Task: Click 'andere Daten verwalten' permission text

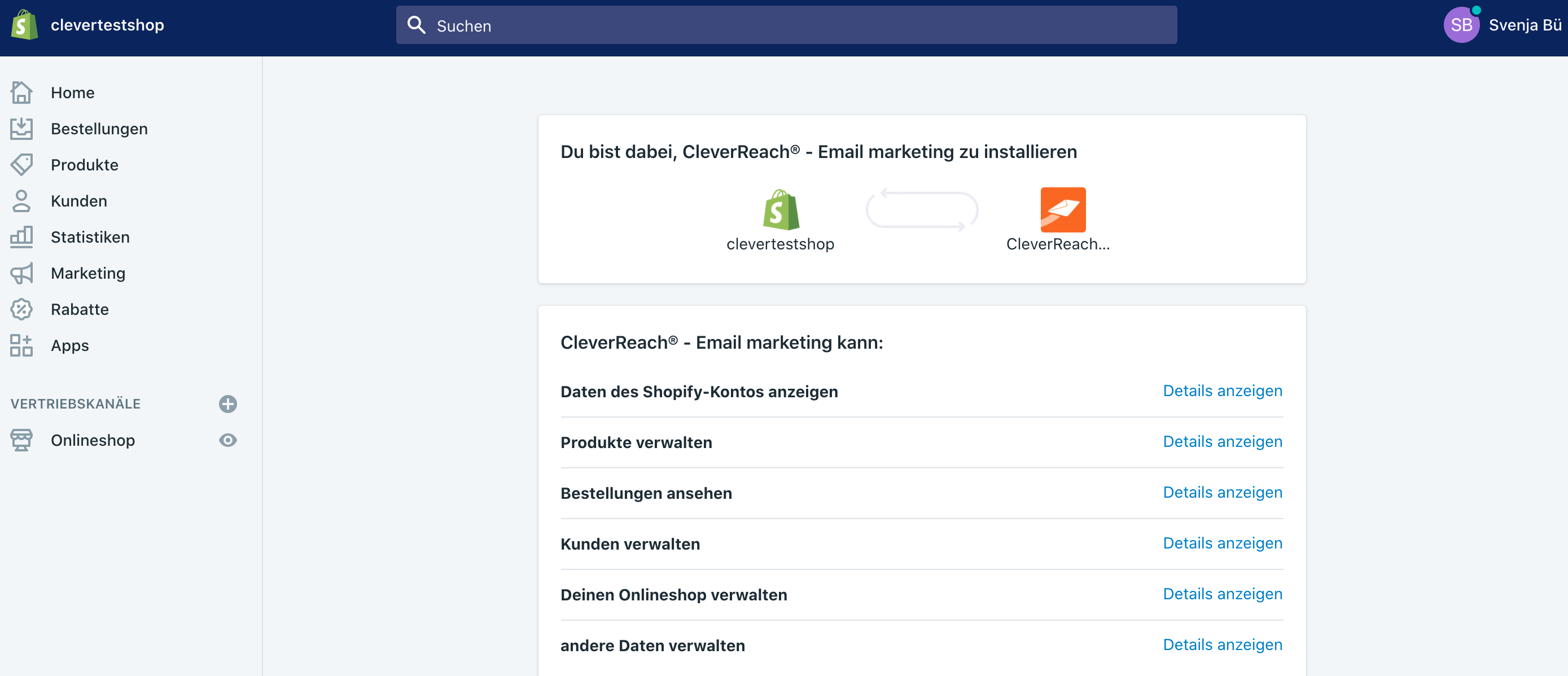Action: click(x=652, y=646)
